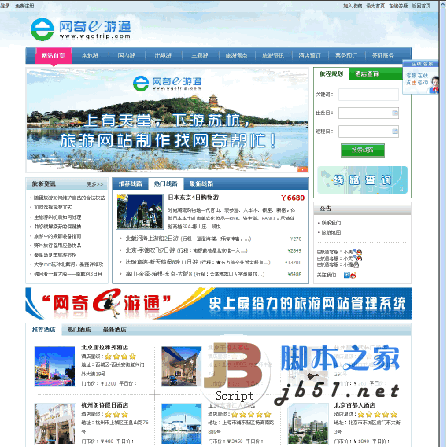Focus the return date input field

(x=368, y=131)
